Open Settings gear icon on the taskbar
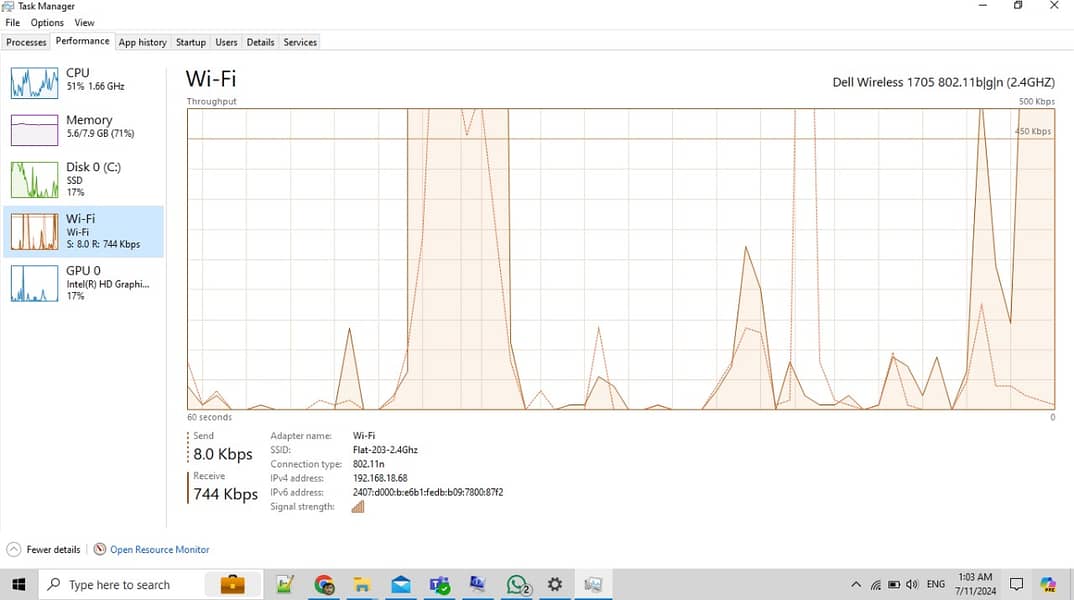This screenshot has height=600, width=1074. point(555,584)
